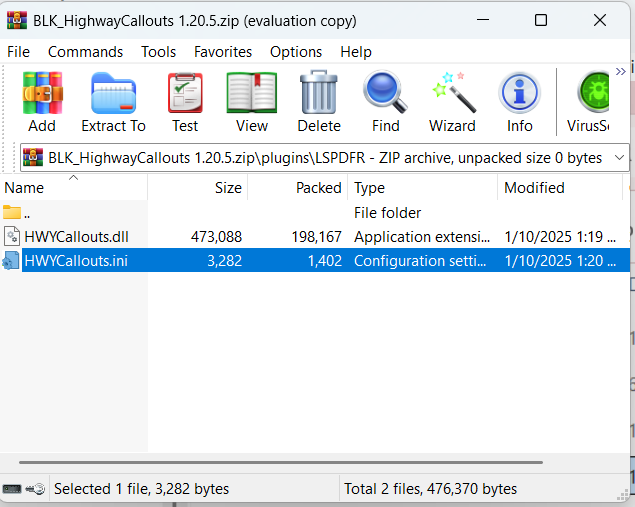The height and width of the screenshot is (507, 635).
Task: Click the '..' parent directory entry
Action: tap(27, 213)
